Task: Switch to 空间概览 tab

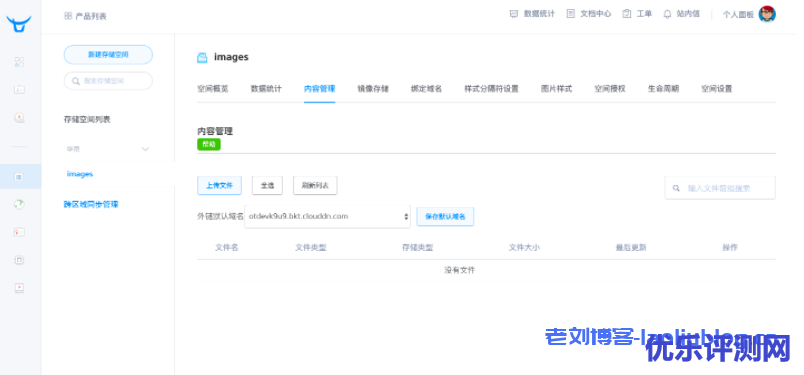Action: tap(213, 89)
